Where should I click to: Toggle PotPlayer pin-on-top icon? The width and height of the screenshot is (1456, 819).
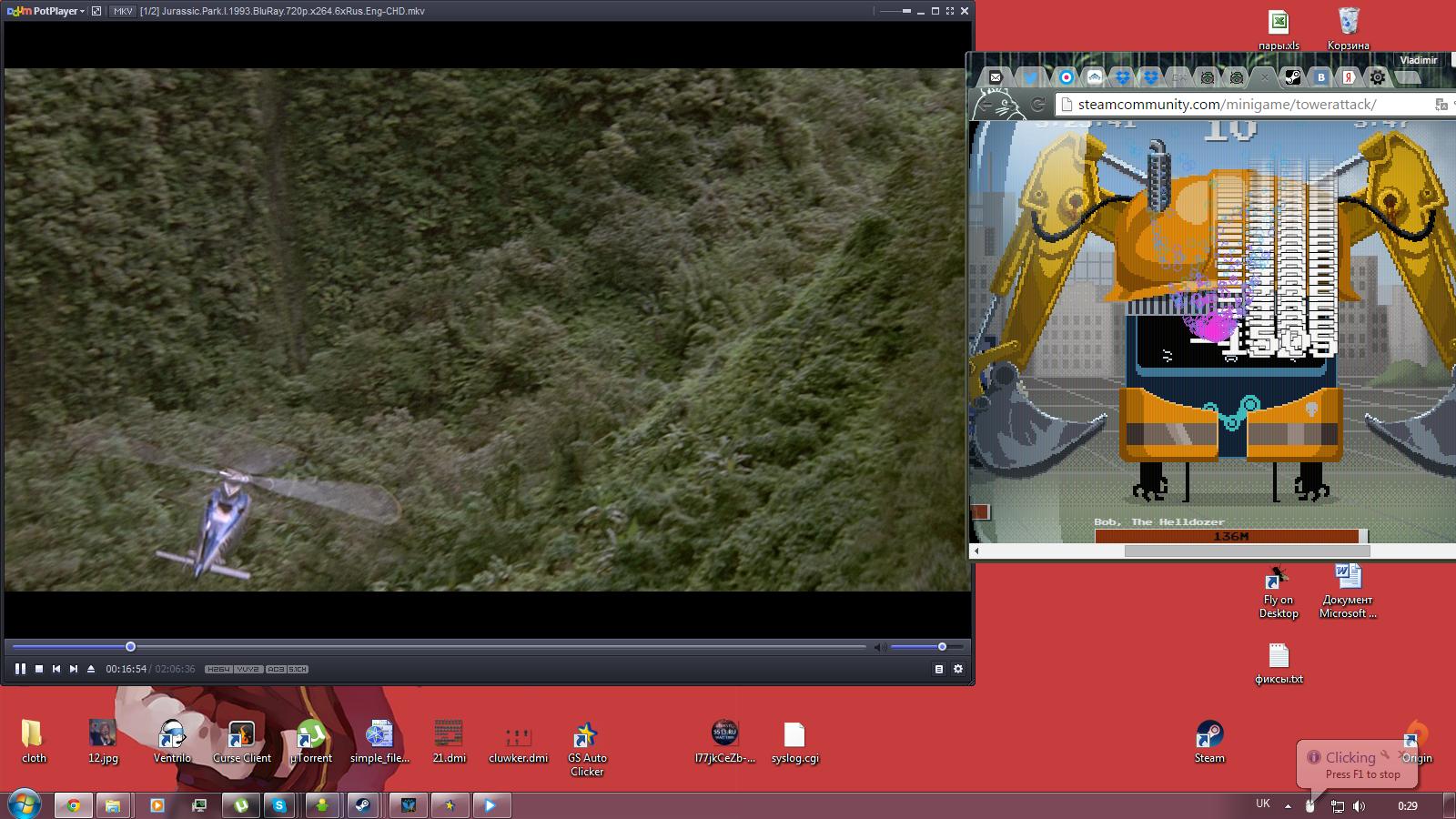(96, 11)
